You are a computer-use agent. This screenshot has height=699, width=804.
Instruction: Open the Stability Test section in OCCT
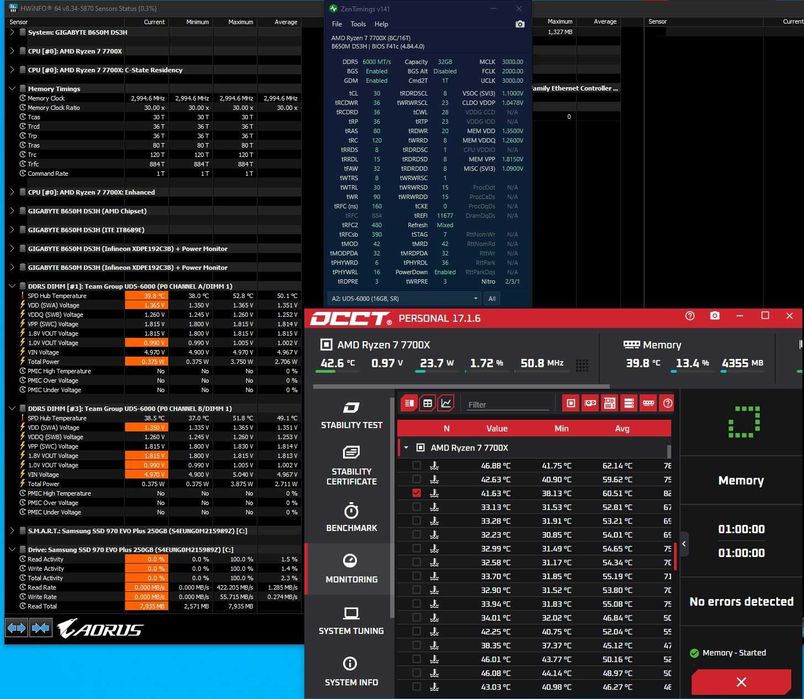[351, 415]
